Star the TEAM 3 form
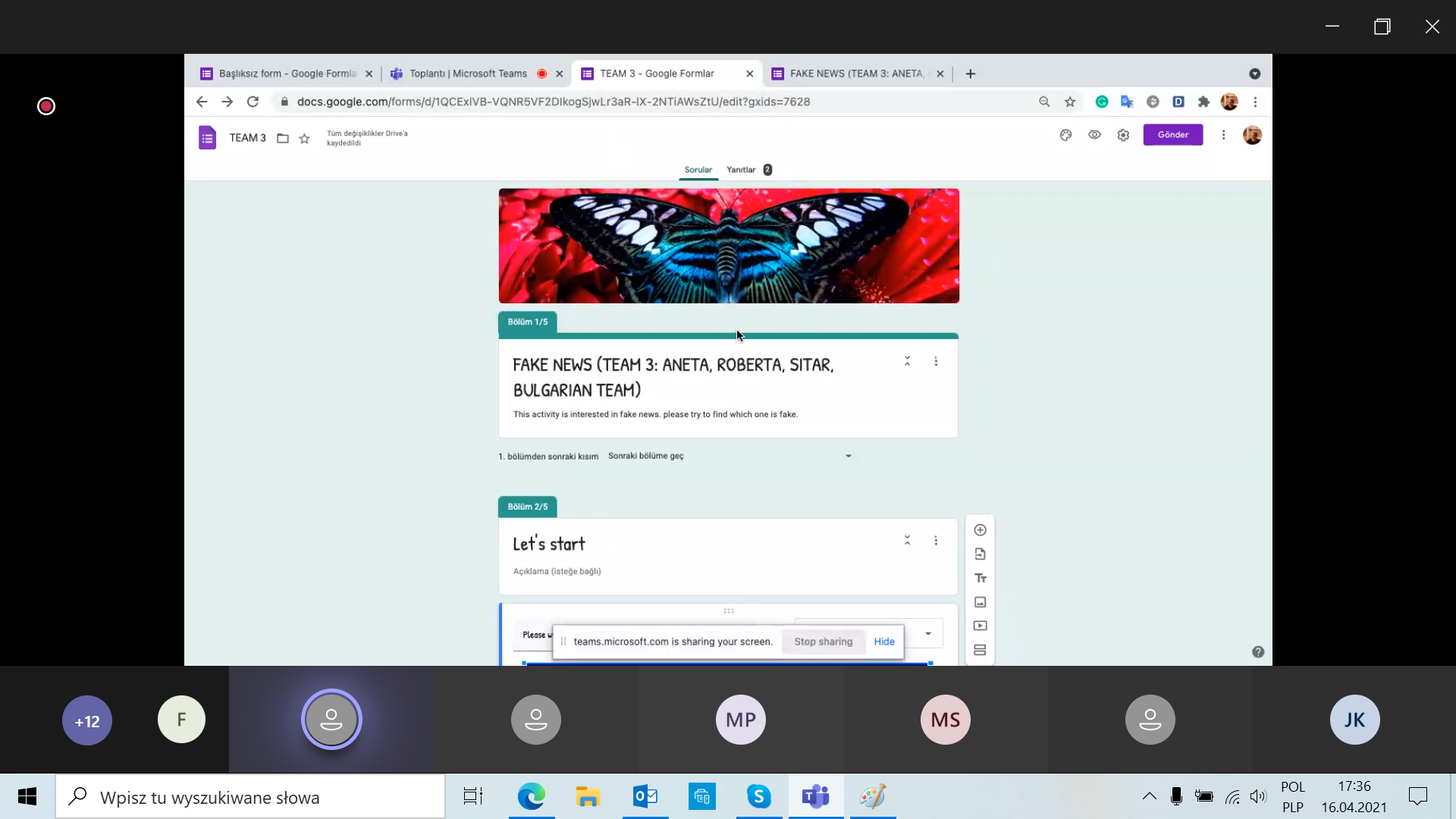The width and height of the screenshot is (1456, 819). click(304, 138)
